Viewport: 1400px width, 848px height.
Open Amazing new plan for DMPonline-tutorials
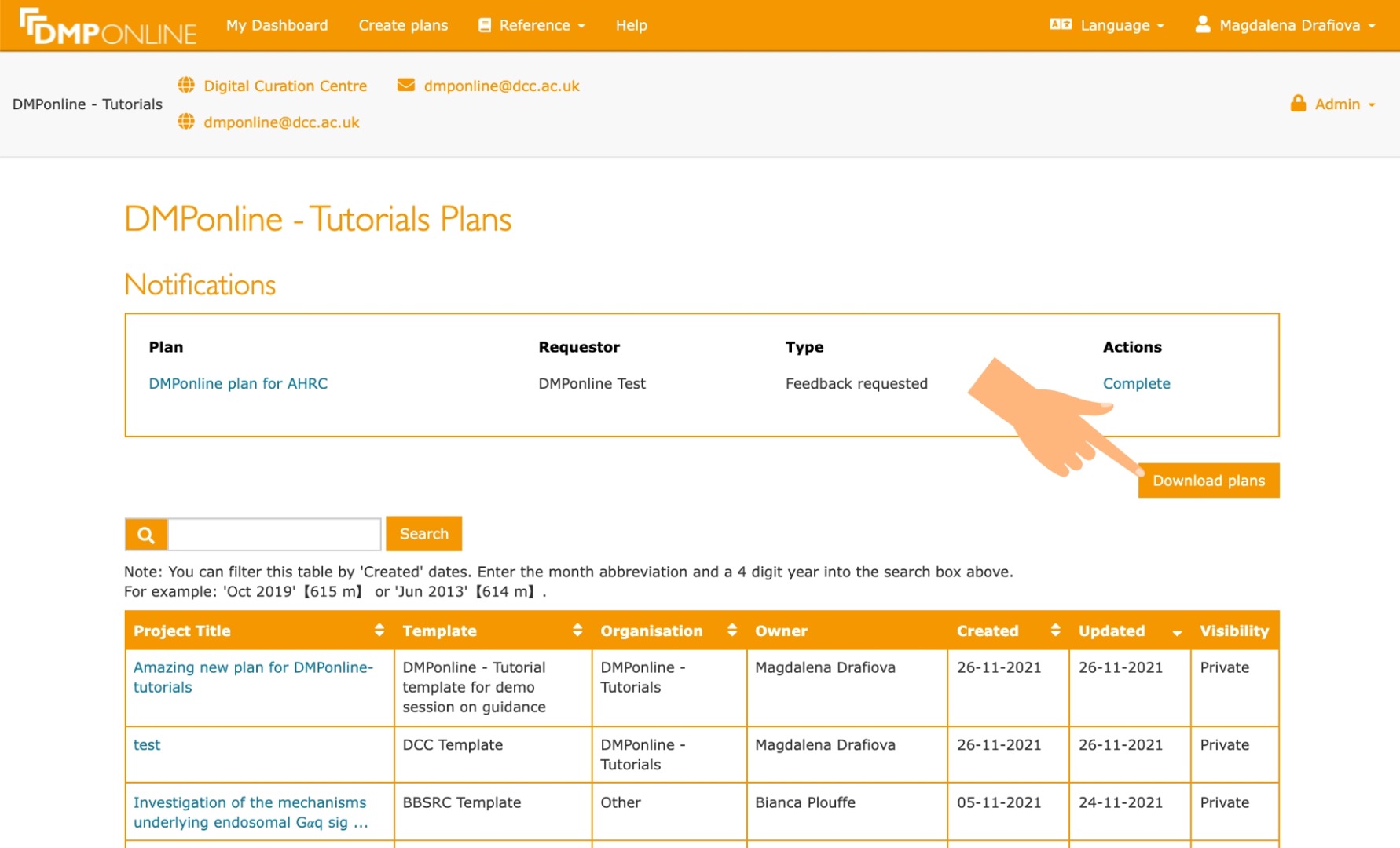coord(253,677)
